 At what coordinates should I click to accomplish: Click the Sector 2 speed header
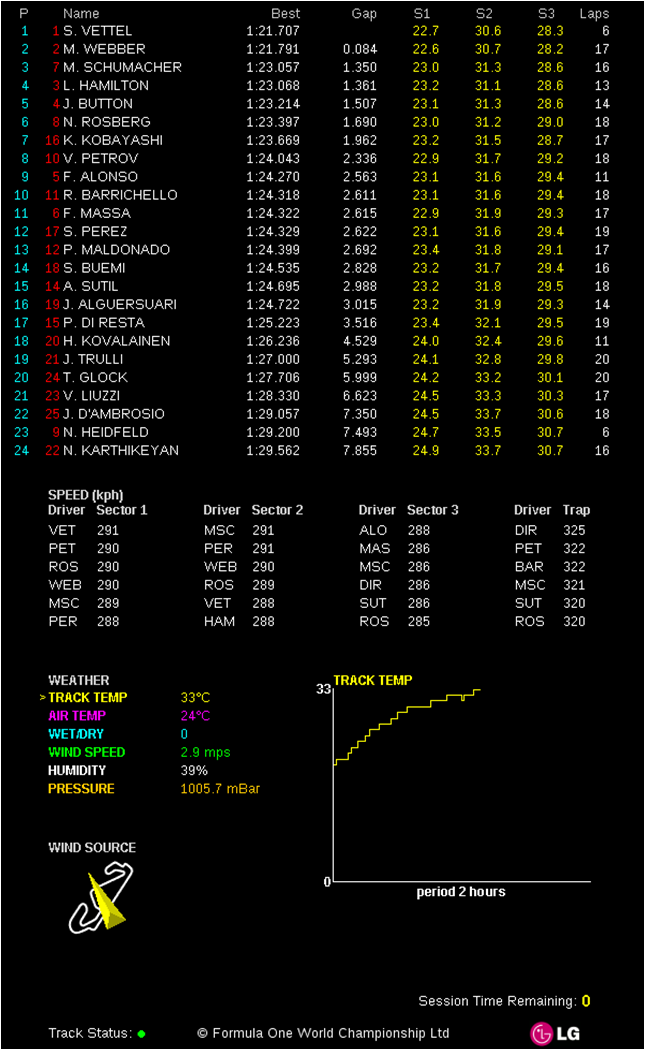[x=277, y=510]
